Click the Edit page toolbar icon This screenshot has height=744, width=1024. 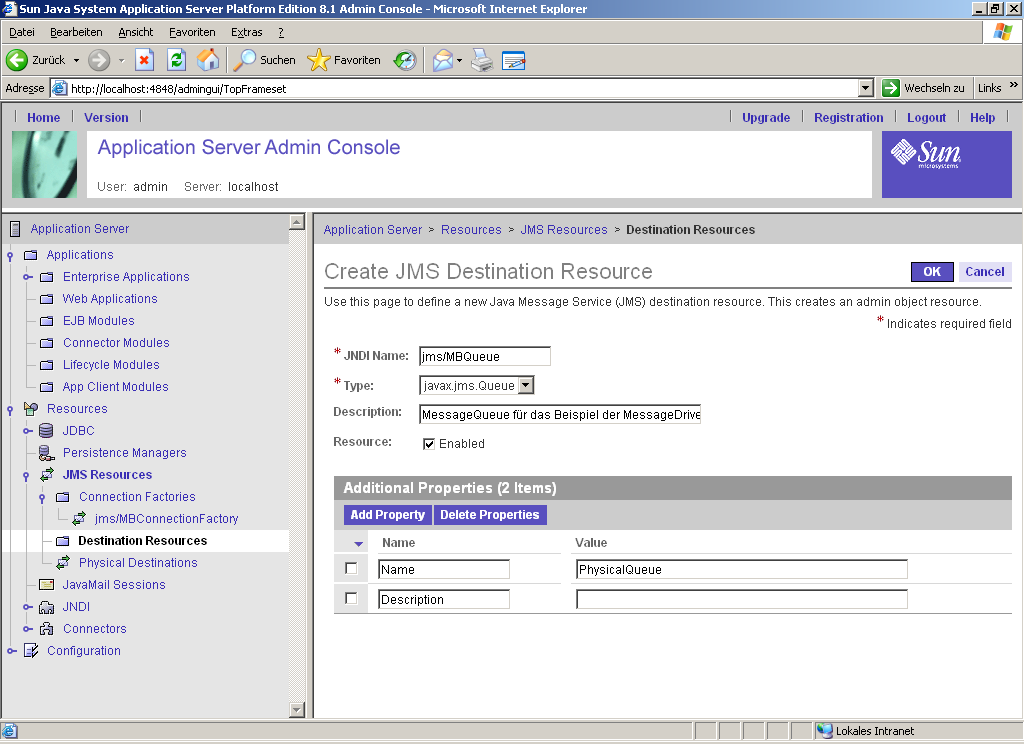coord(514,60)
